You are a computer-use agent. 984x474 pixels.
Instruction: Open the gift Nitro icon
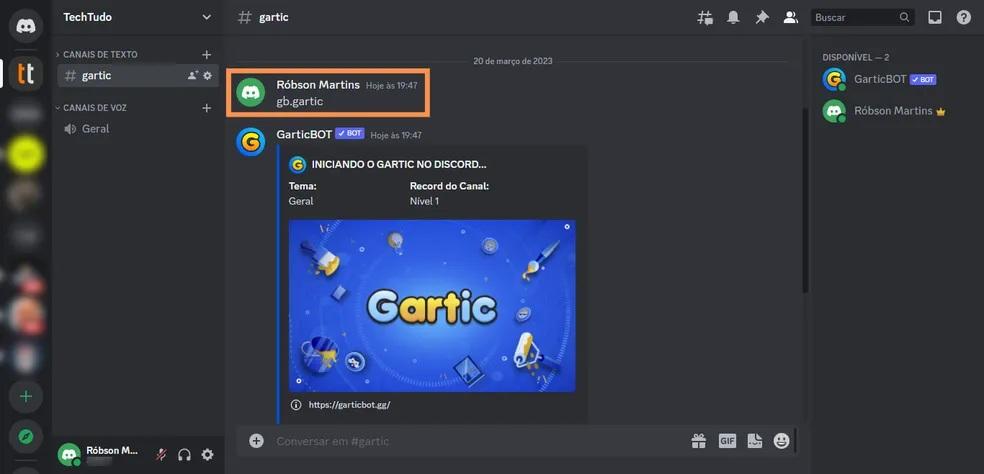point(698,441)
